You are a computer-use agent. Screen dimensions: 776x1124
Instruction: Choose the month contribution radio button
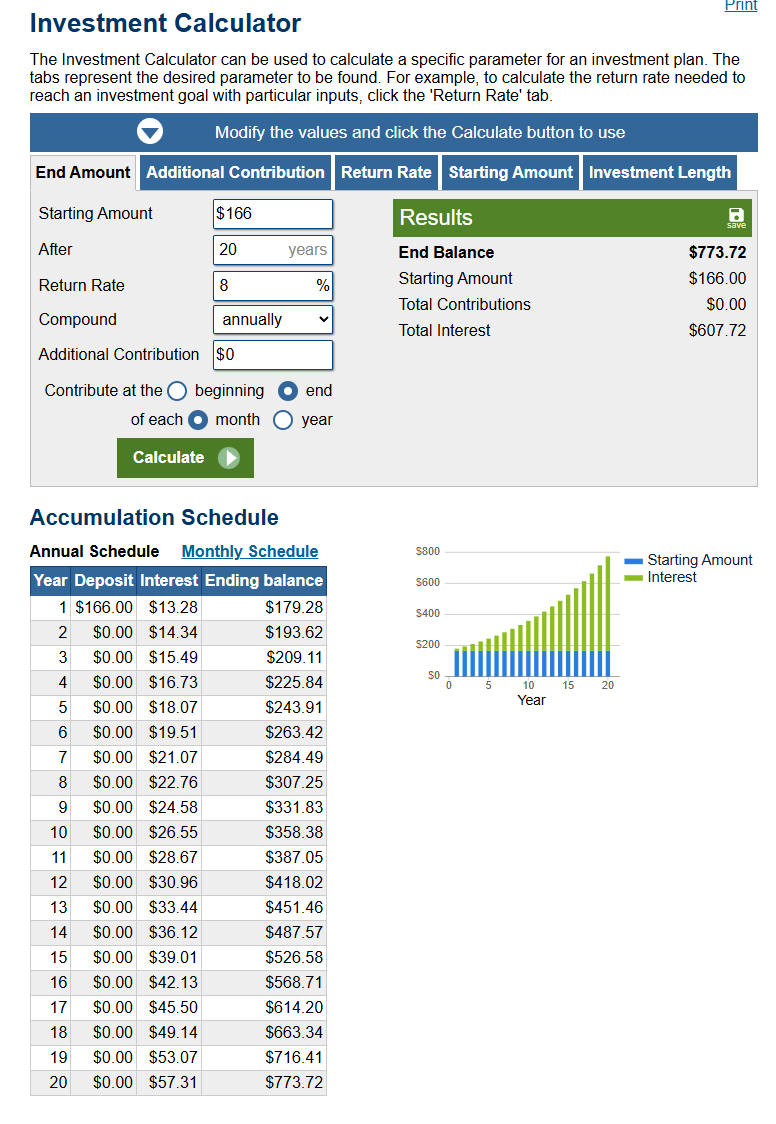pyautogui.click(x=198, y=420)
